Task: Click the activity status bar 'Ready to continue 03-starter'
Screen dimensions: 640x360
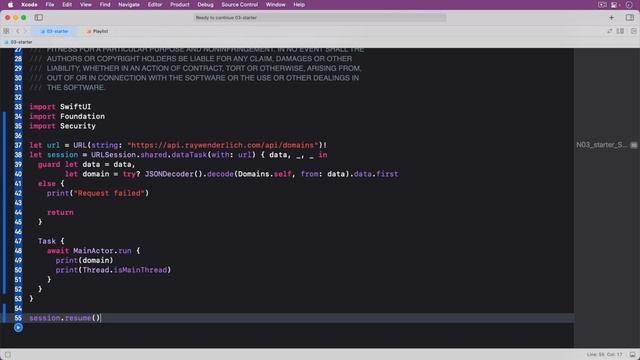Action: (320, 18)
